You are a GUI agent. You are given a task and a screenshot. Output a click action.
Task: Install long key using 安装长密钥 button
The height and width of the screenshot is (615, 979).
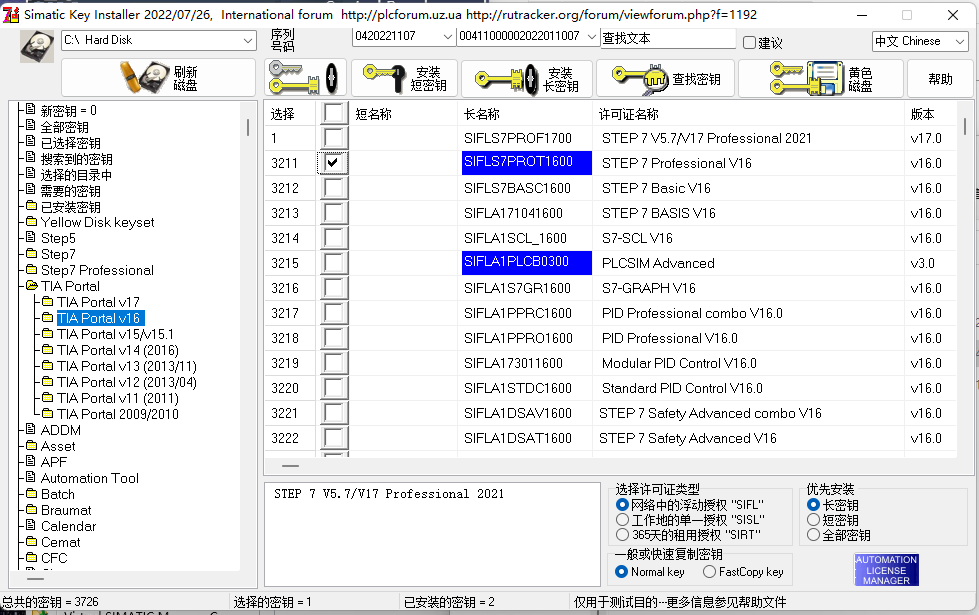[526, 79]
